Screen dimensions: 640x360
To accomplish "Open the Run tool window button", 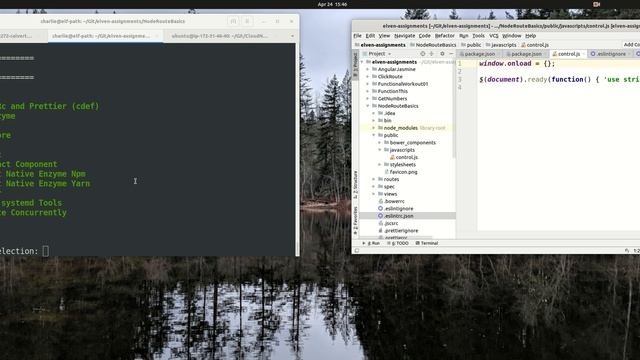I will point(371,243).
